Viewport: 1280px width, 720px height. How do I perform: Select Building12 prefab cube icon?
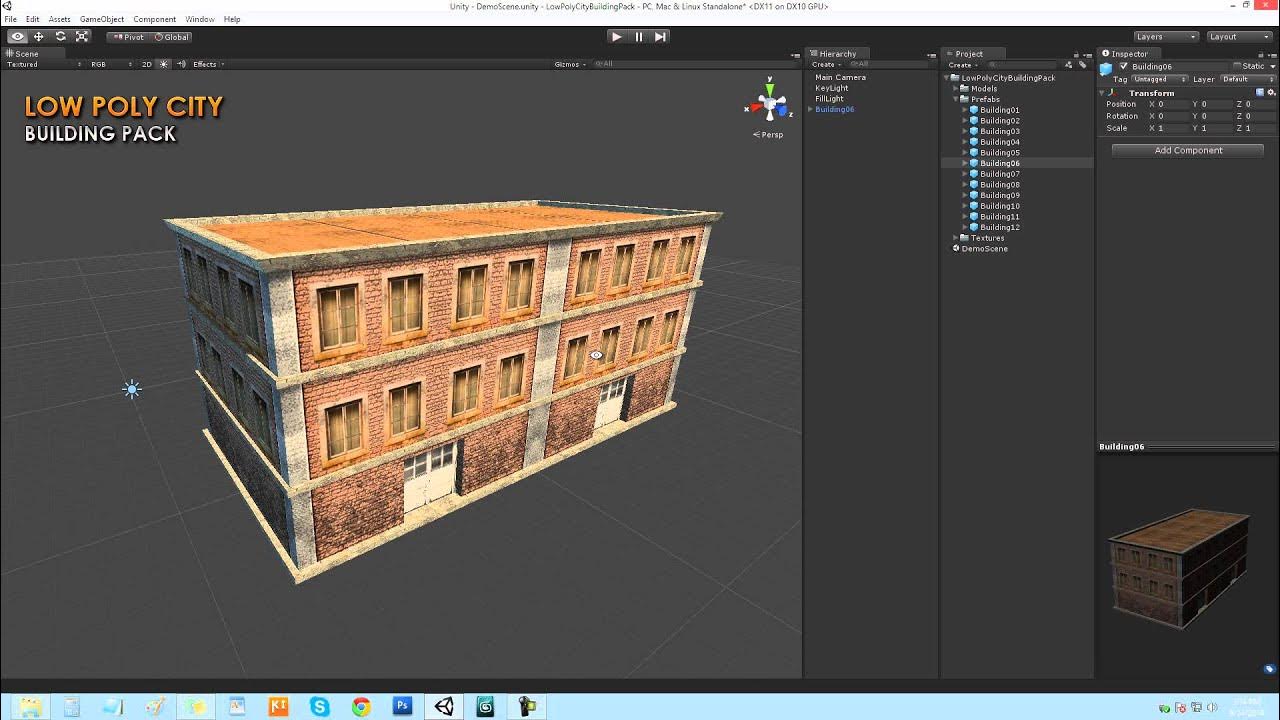pos(974,227)
